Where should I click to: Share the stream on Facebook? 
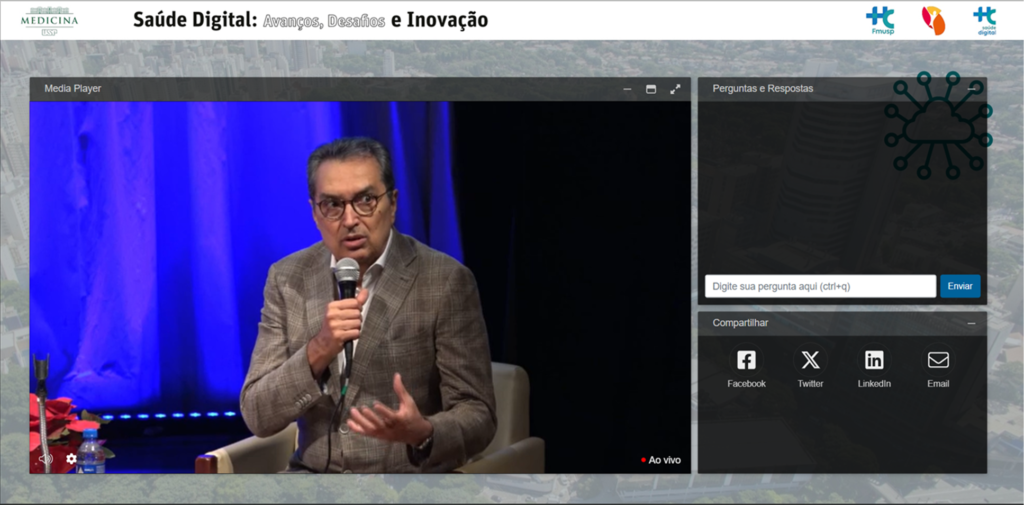click(746, 361)
